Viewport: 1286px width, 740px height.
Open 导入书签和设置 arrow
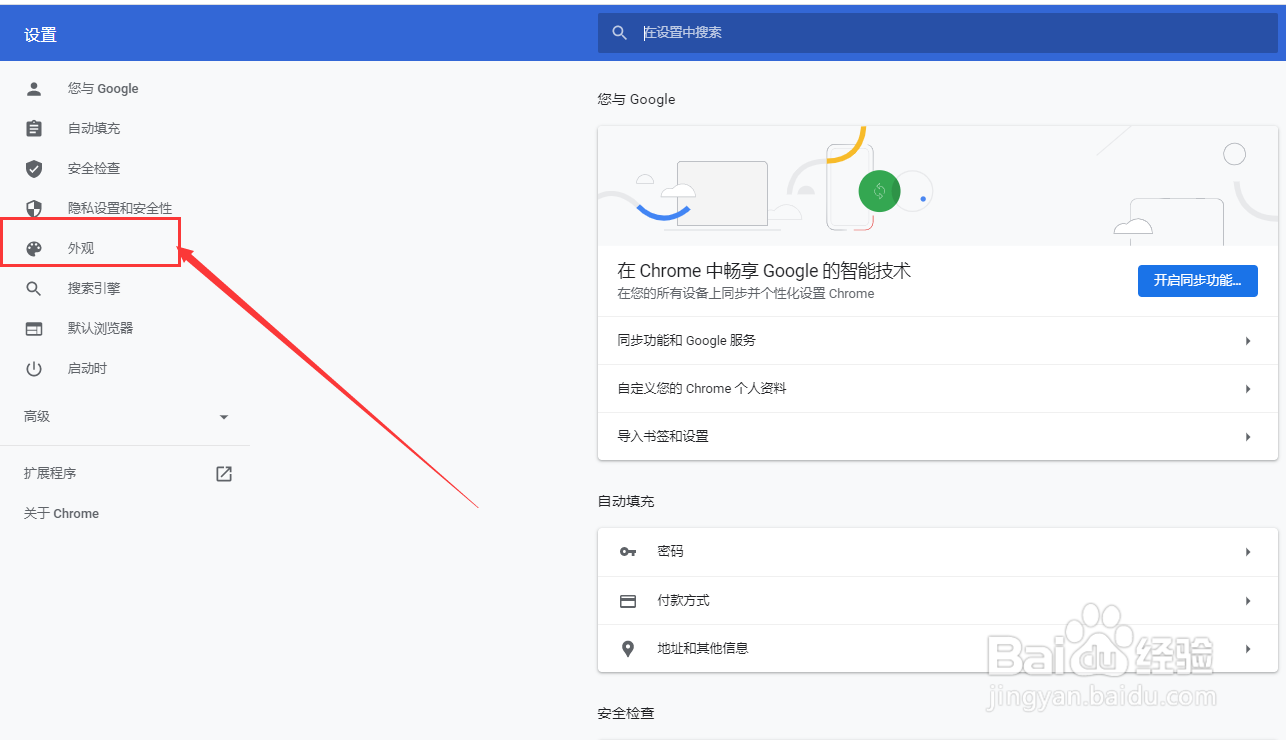point(1248,437)
